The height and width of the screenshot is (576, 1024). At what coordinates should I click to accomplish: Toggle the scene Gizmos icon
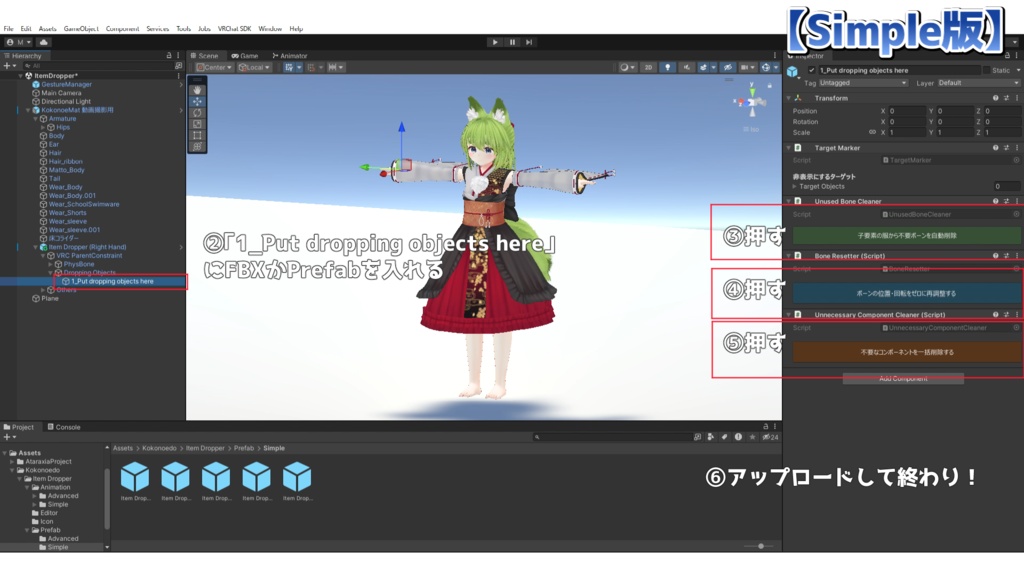click(x=765, y=67)
